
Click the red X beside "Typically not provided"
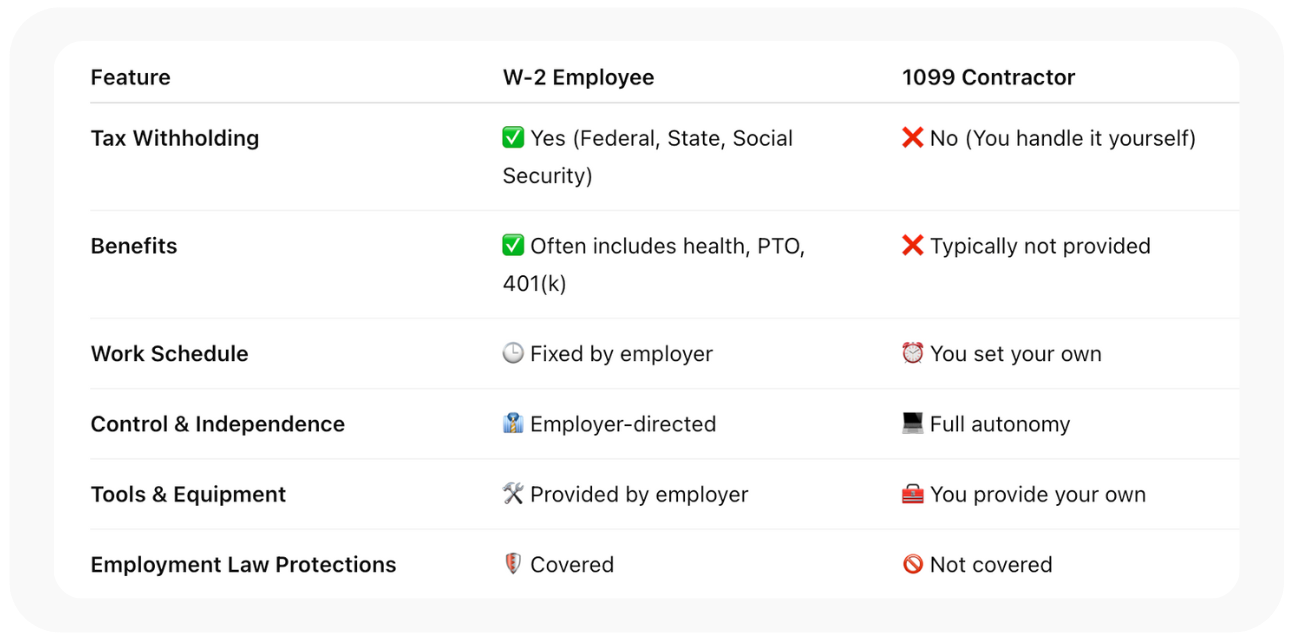(x=912, y=246)
